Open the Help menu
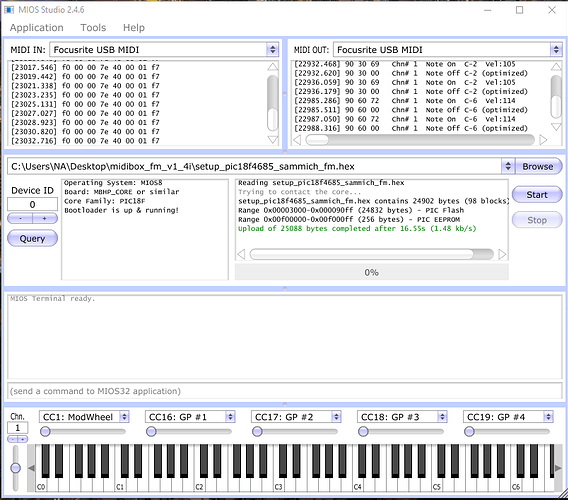Viewport: 568px width, 500px height. [x=134, y=28]
